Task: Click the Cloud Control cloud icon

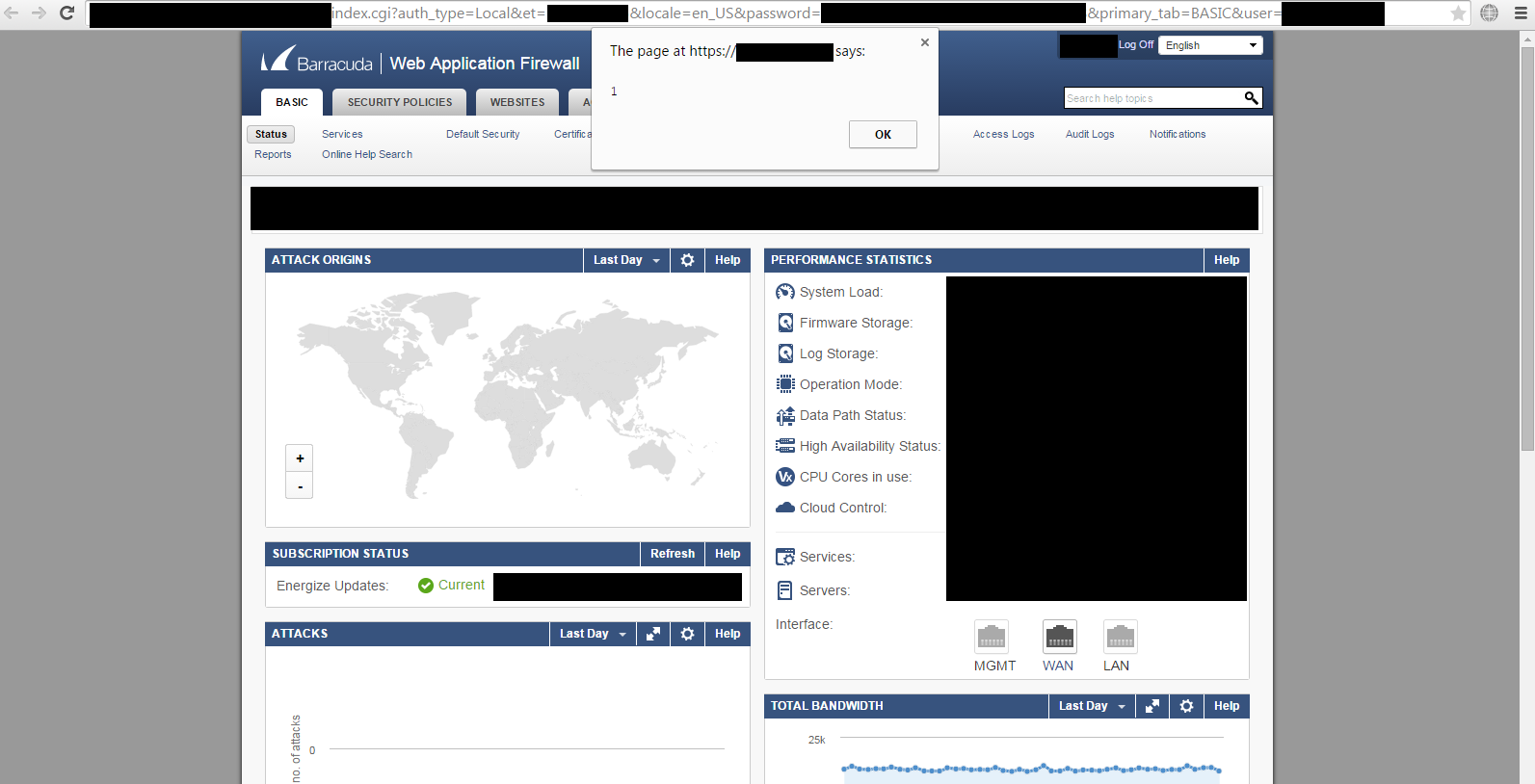Action: 785,508
